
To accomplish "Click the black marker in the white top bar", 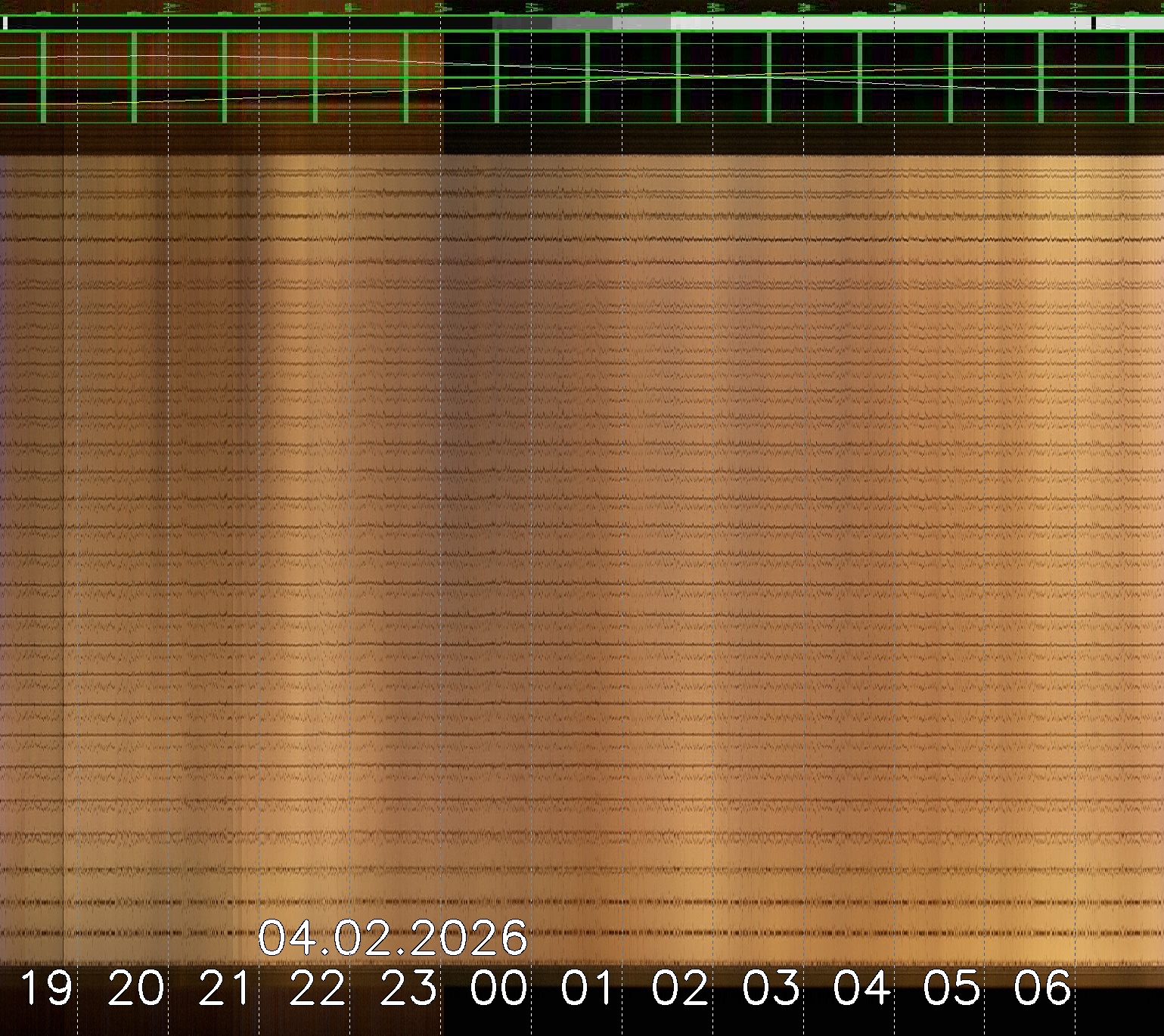I will 1094,23.
